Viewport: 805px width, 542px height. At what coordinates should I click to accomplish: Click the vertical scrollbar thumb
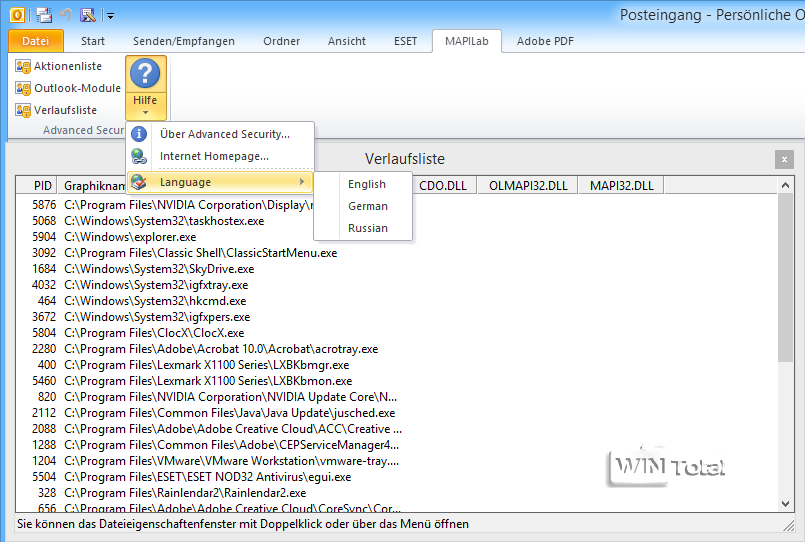coord(785,277)
